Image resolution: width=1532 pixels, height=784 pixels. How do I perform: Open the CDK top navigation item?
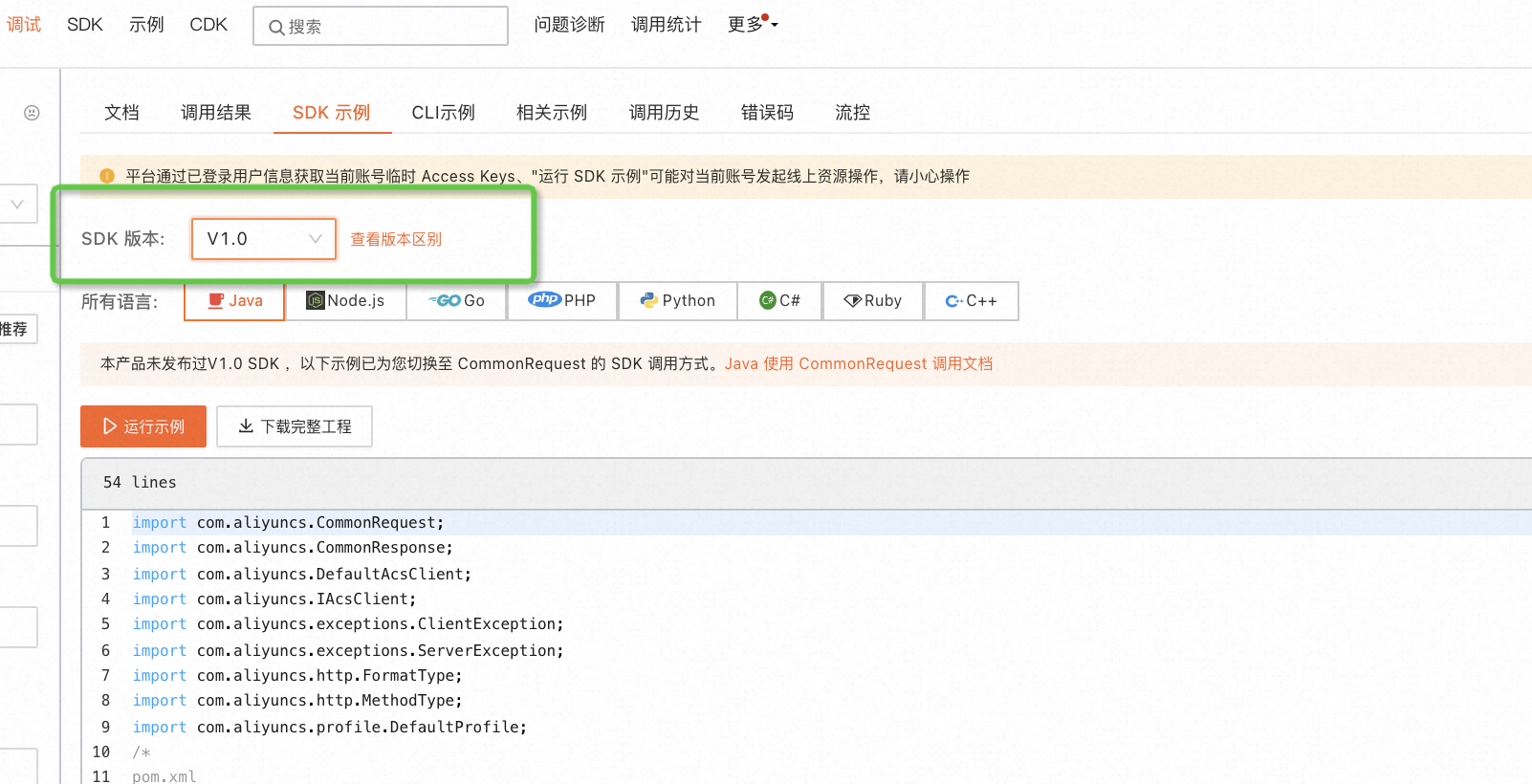coord(208,25)
